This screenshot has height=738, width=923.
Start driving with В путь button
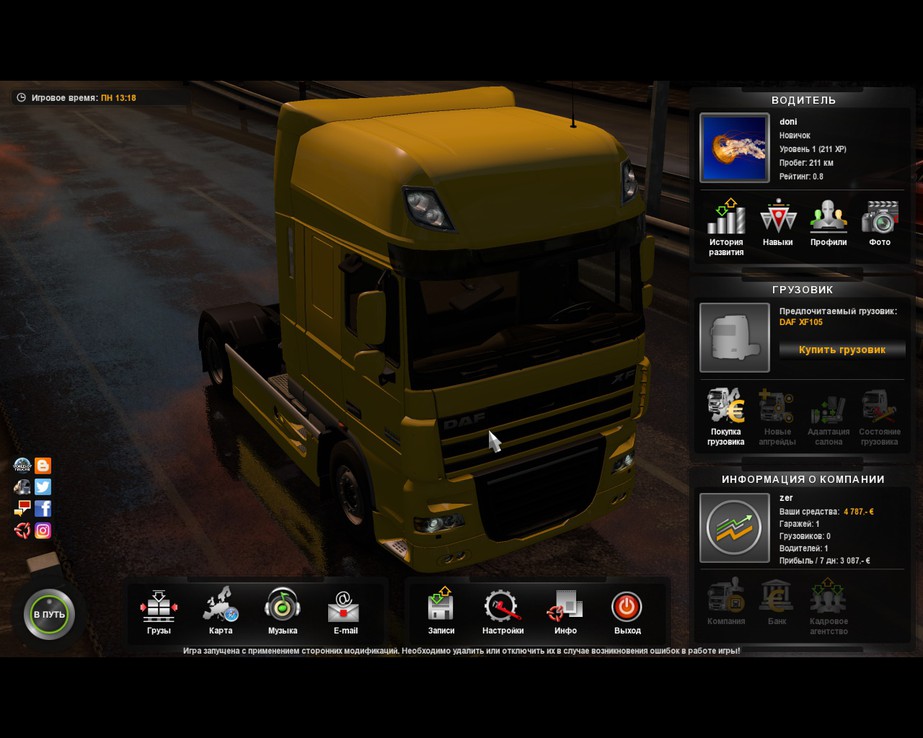[x=49, y=614]
